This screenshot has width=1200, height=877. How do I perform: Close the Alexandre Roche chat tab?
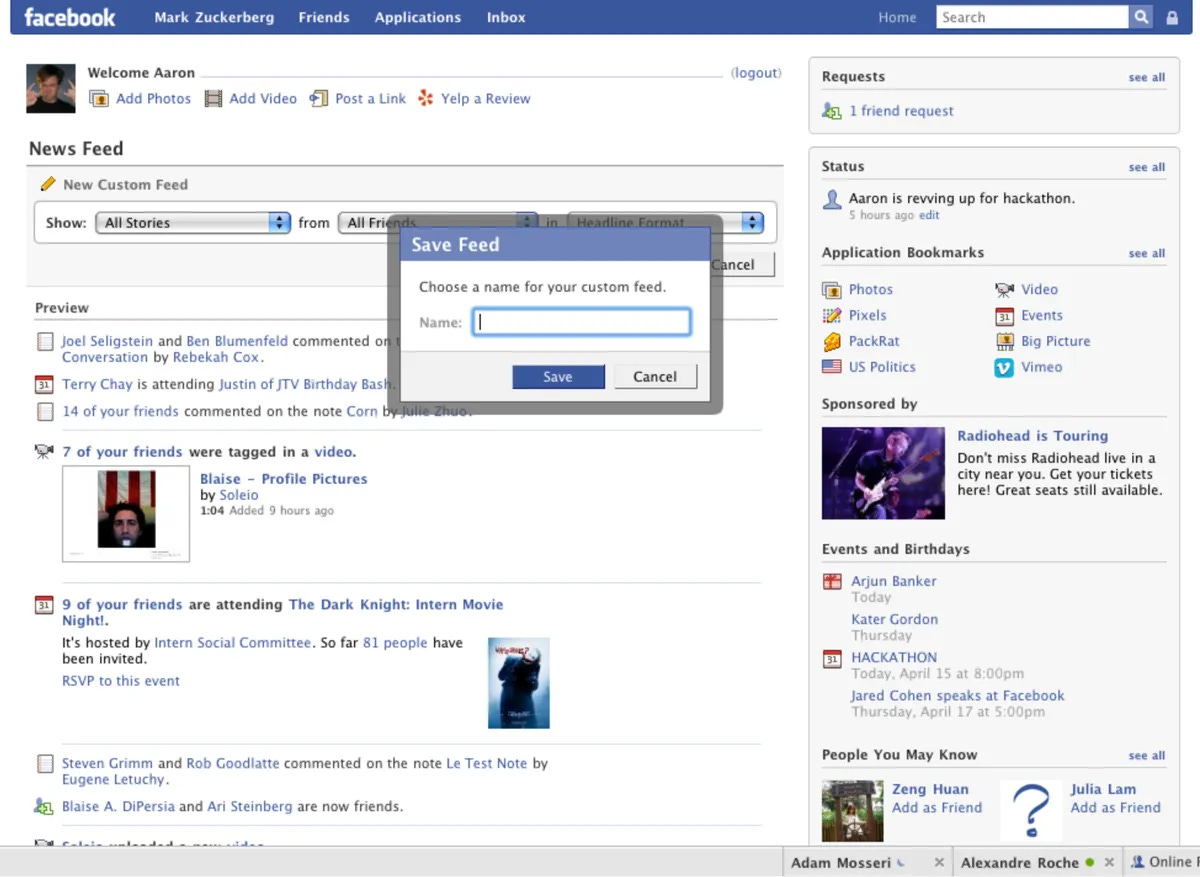1108,862
